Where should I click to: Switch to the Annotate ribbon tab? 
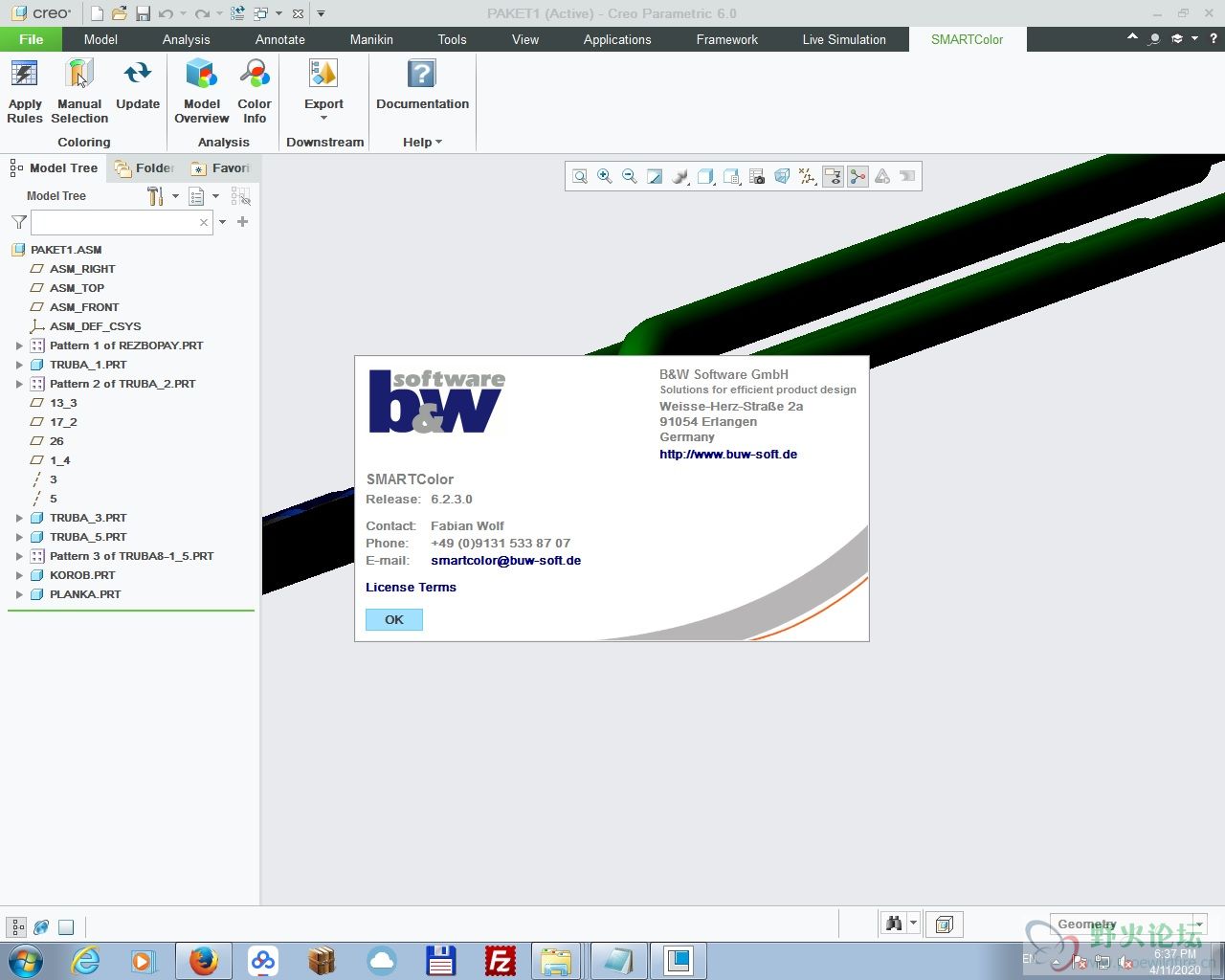tap(279, 39)
